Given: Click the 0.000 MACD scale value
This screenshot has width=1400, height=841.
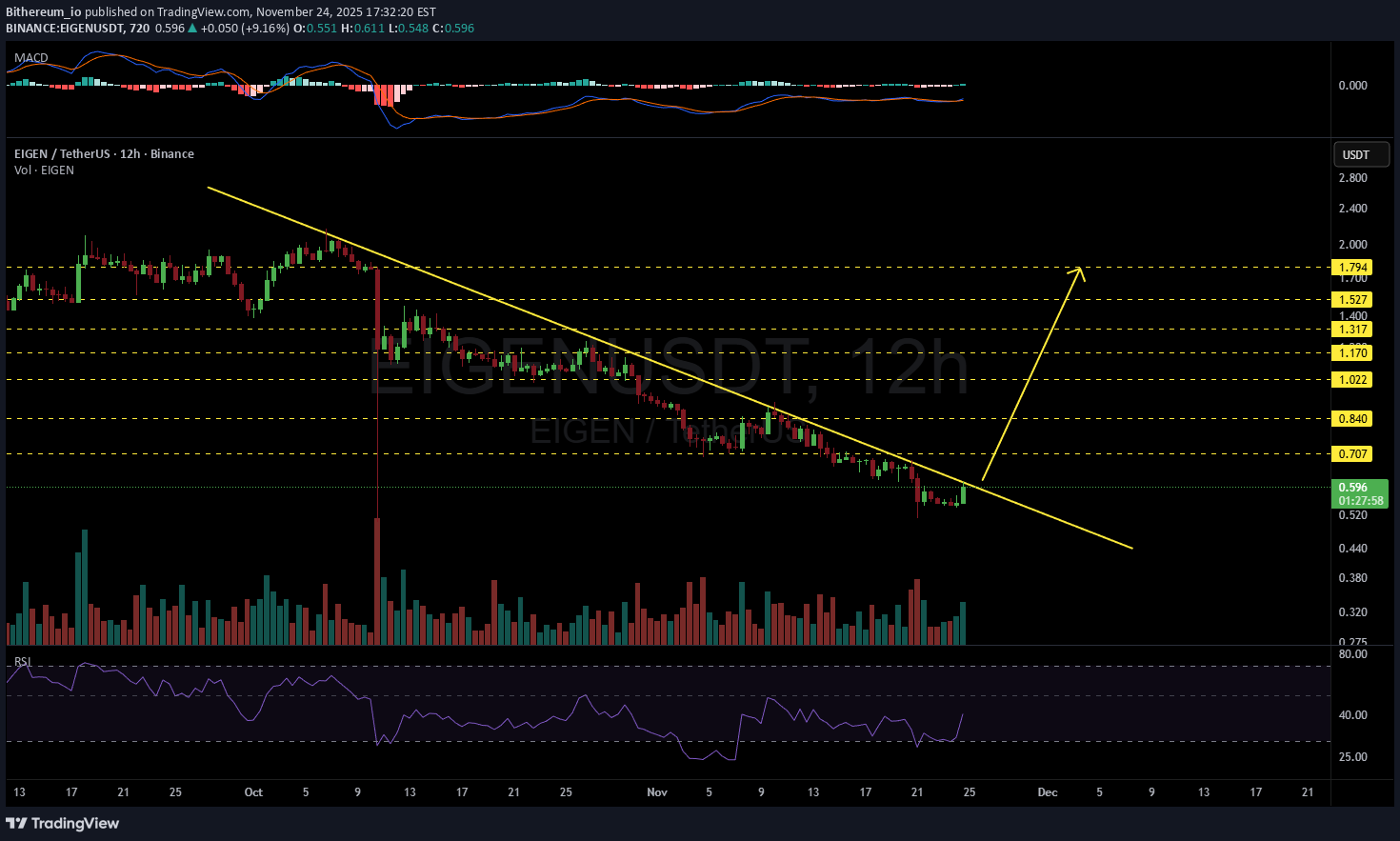Looking at the screenshot, I should coord(1352,86).
